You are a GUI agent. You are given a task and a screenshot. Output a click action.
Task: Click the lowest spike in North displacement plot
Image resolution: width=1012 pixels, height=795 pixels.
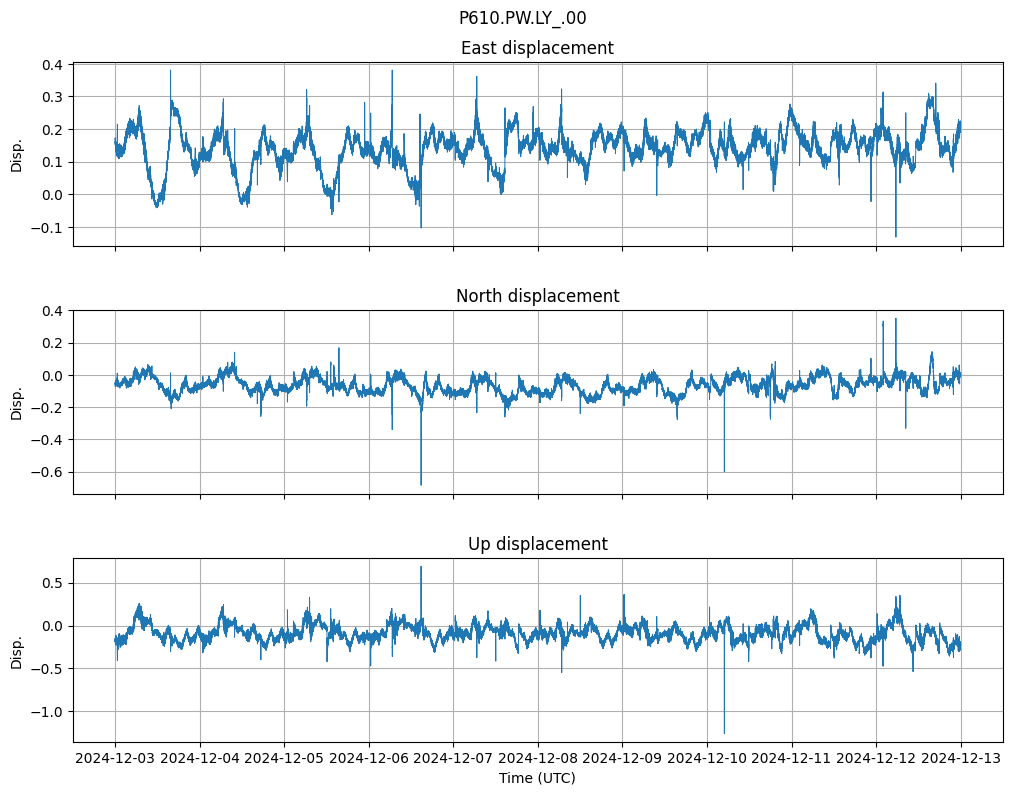[x=421, y=482]
